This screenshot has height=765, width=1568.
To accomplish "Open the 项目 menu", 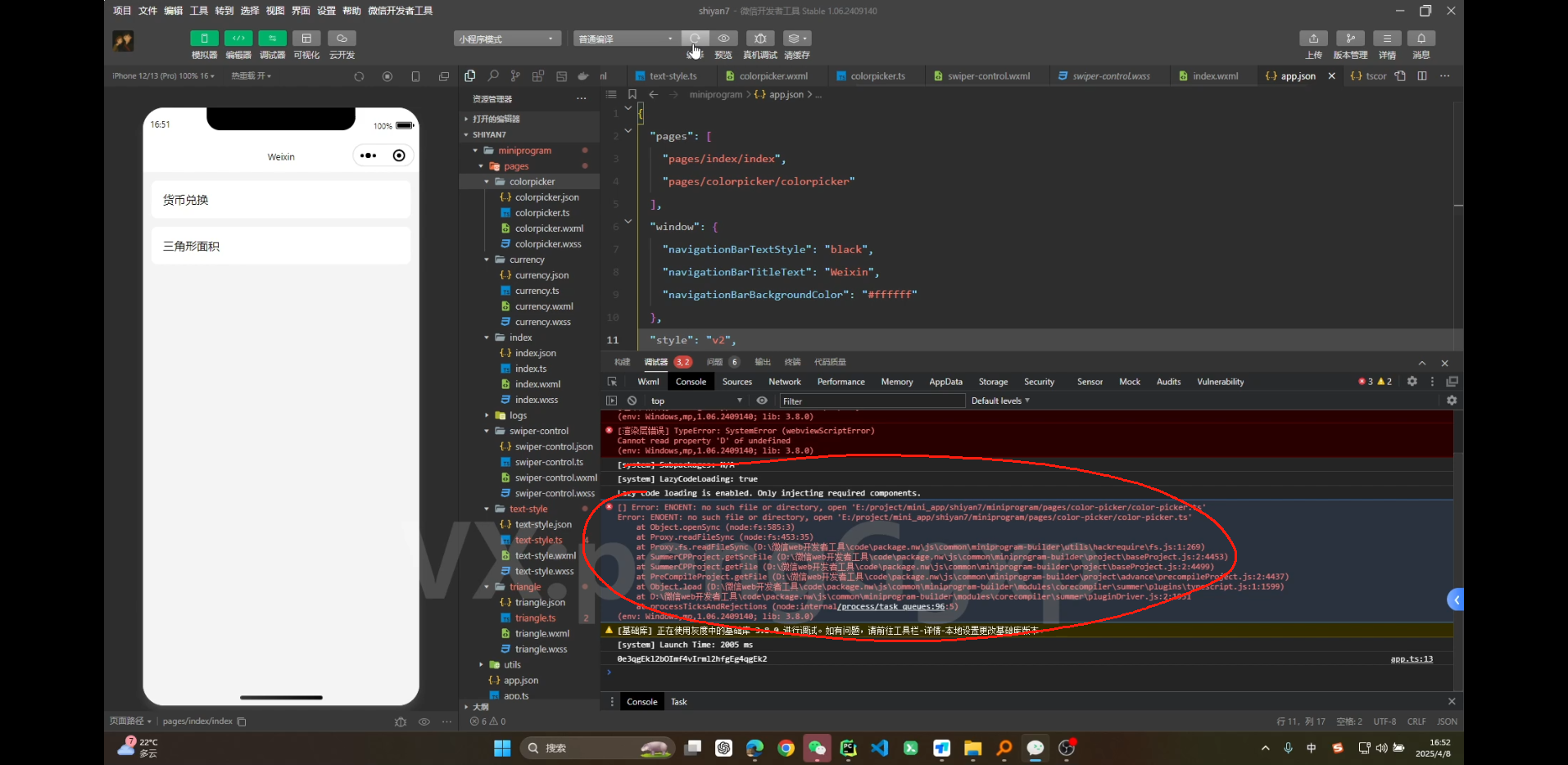I will 122,11.
